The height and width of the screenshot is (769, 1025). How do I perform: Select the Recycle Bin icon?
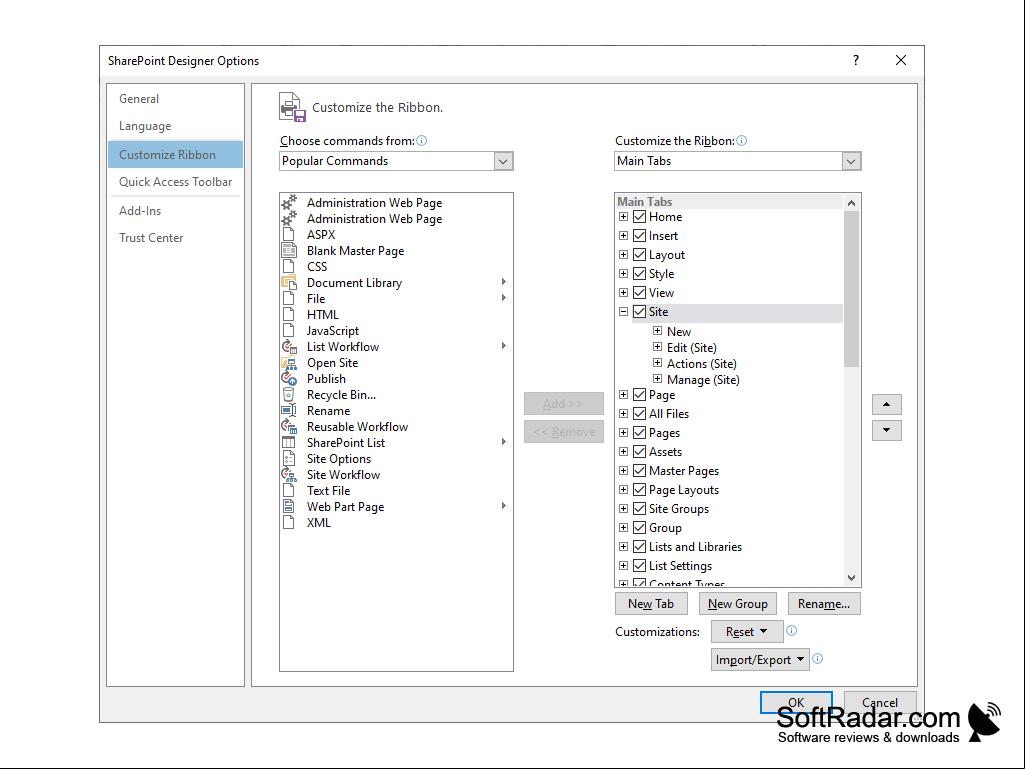pos(289,395)
